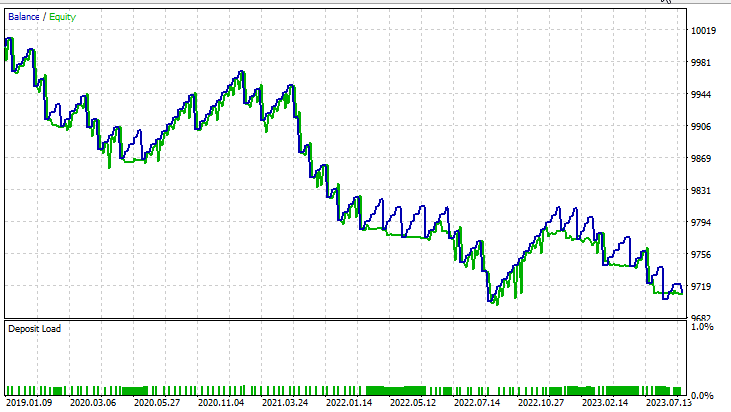The height and width of the screenshot is (412, 731).
Task: Click the 2021.03.24 date label
Action: tap(285, 403)
